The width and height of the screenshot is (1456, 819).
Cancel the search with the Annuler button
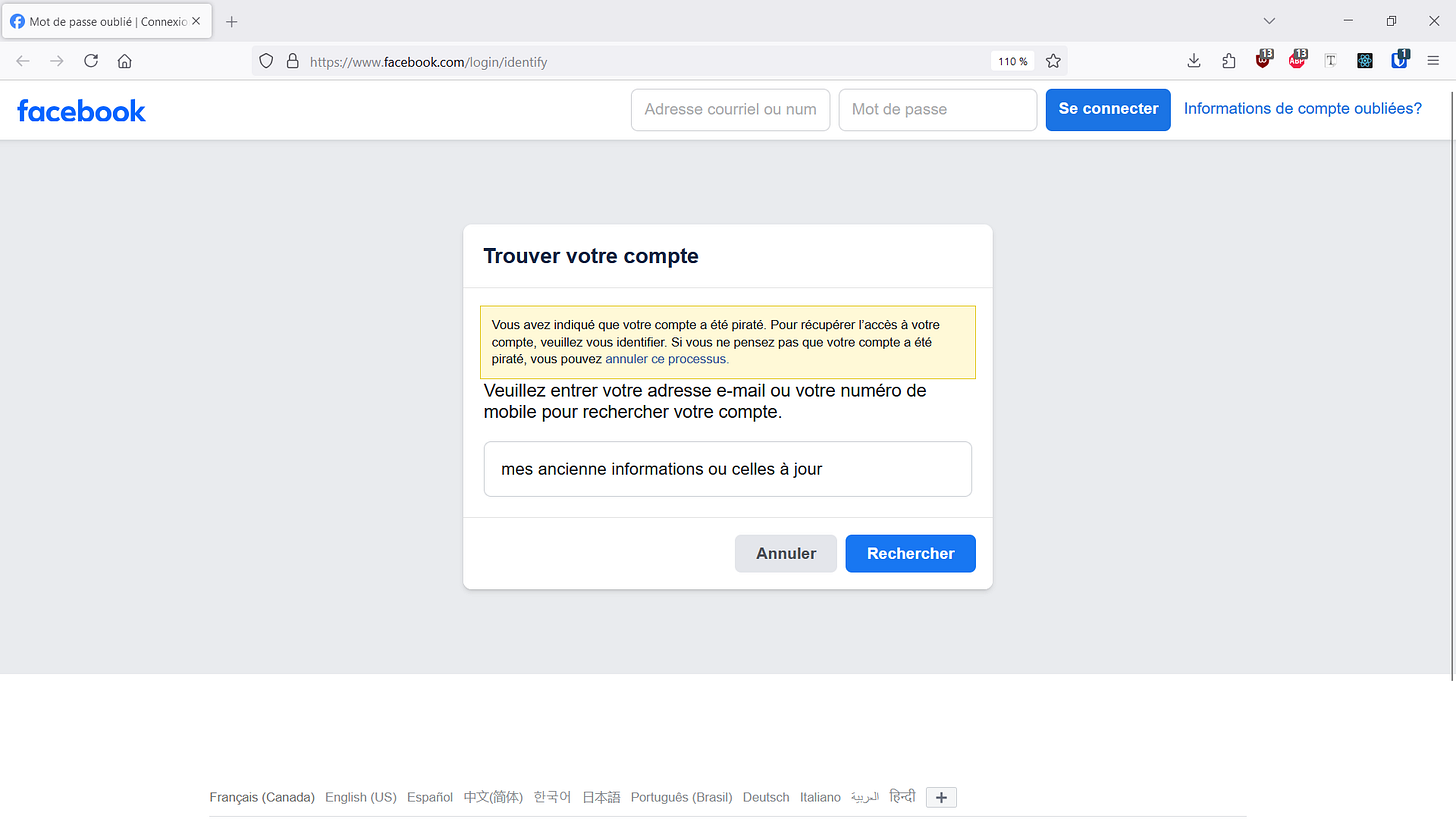[785, 553]
